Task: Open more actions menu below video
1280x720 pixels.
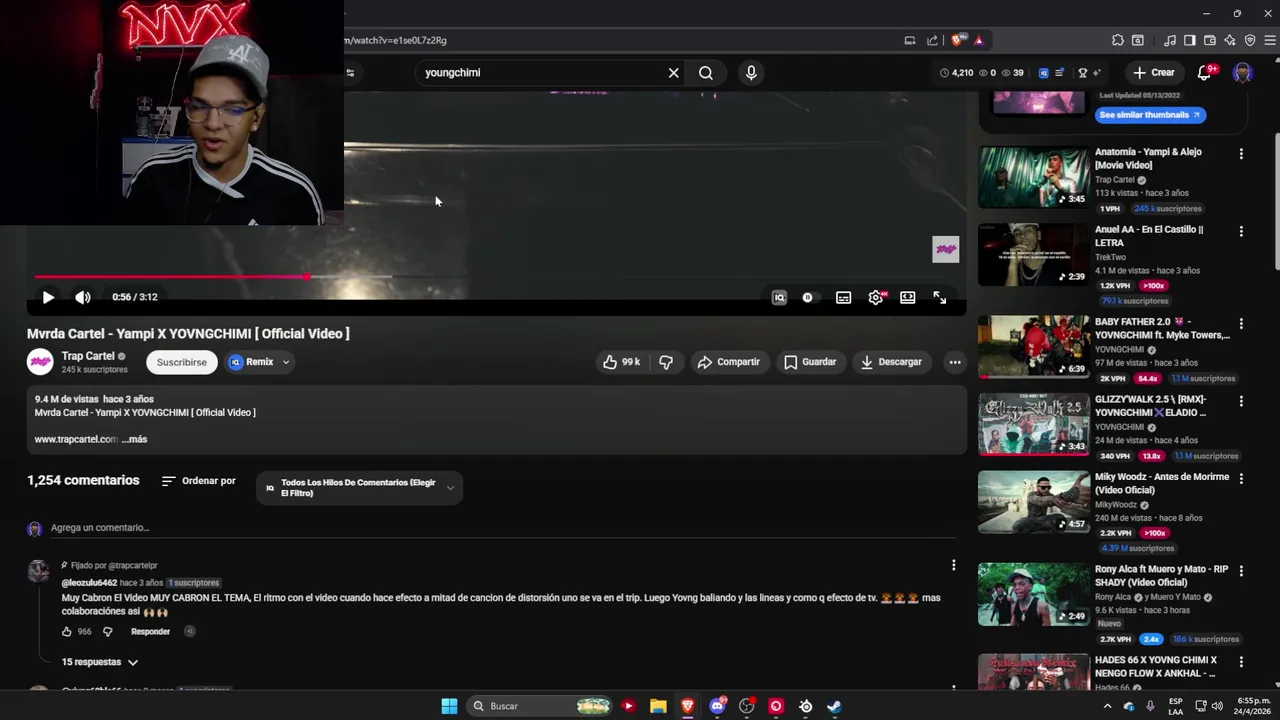Action: 955,362
